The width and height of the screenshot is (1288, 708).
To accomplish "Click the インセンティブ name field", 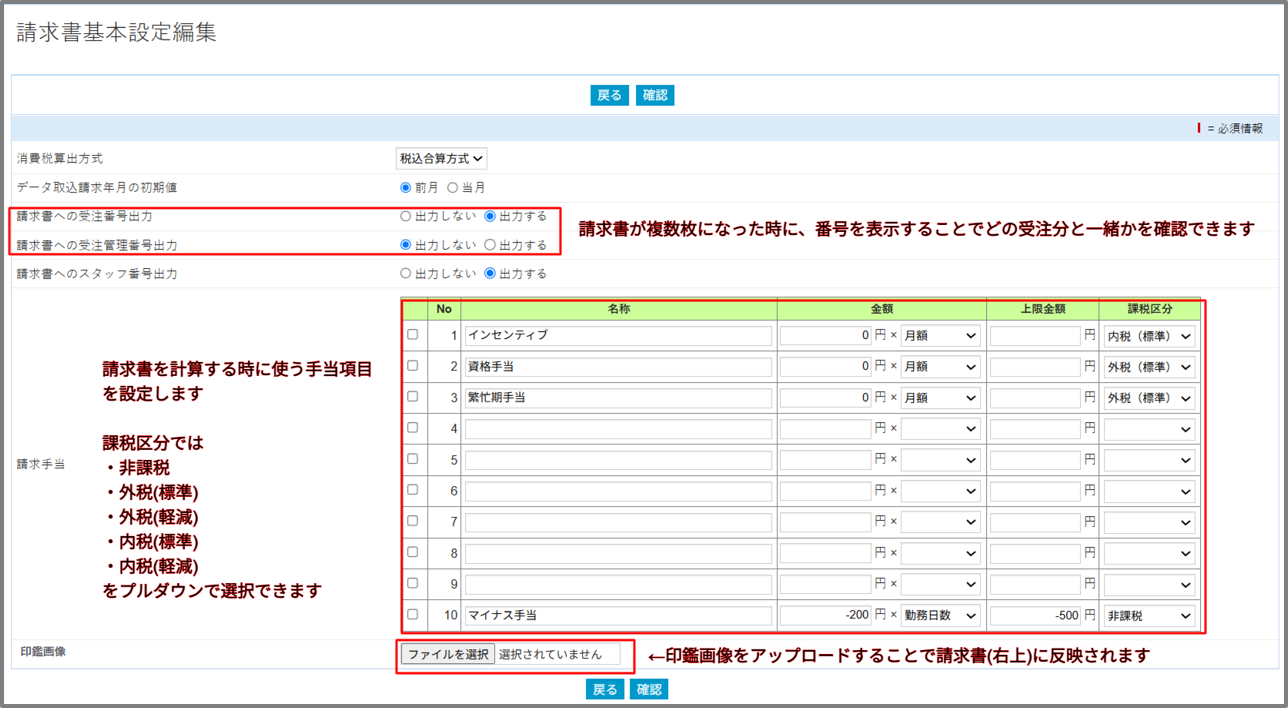I will [x=618, y=336].
